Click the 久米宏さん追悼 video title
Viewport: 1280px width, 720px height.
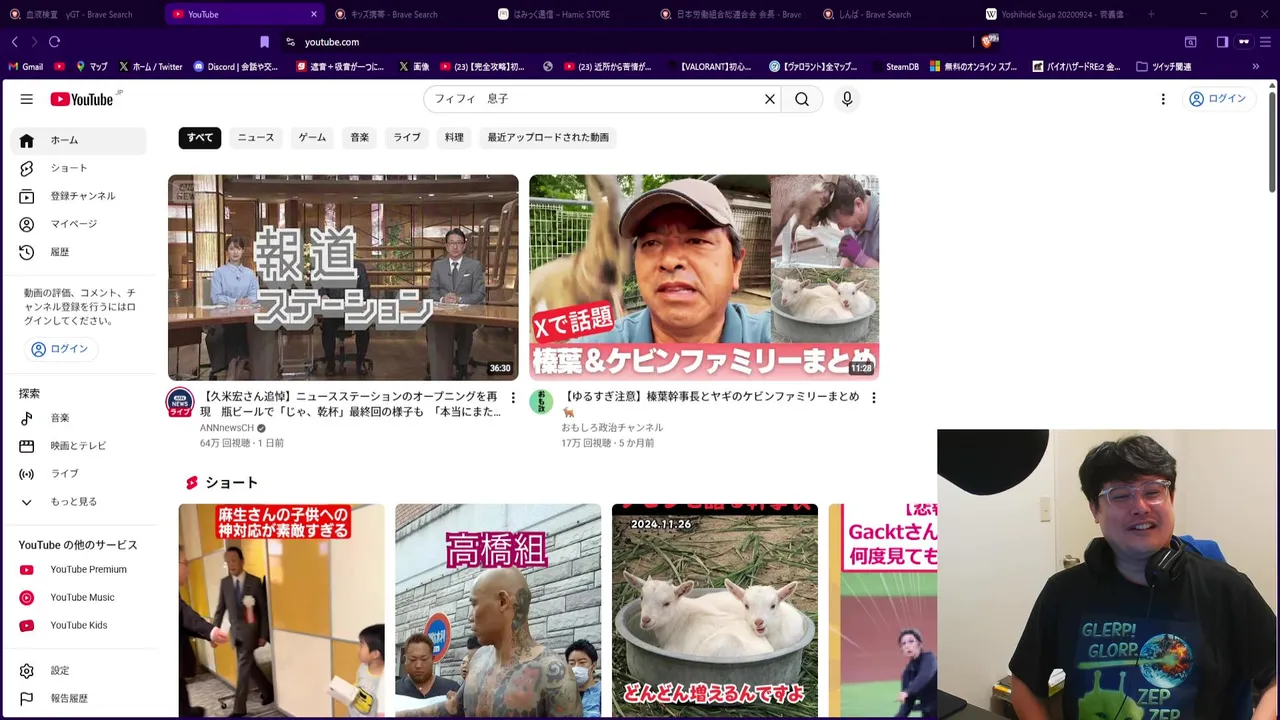coord(349,404)
